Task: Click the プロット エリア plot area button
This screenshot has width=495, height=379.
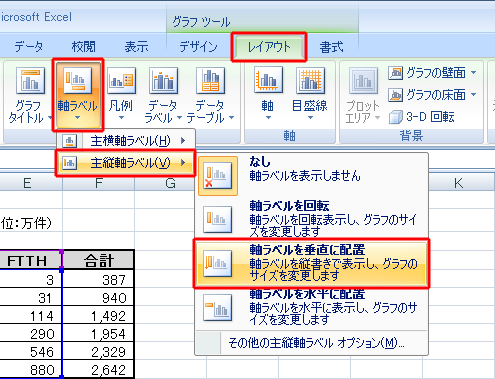Action: pos(363,95)
